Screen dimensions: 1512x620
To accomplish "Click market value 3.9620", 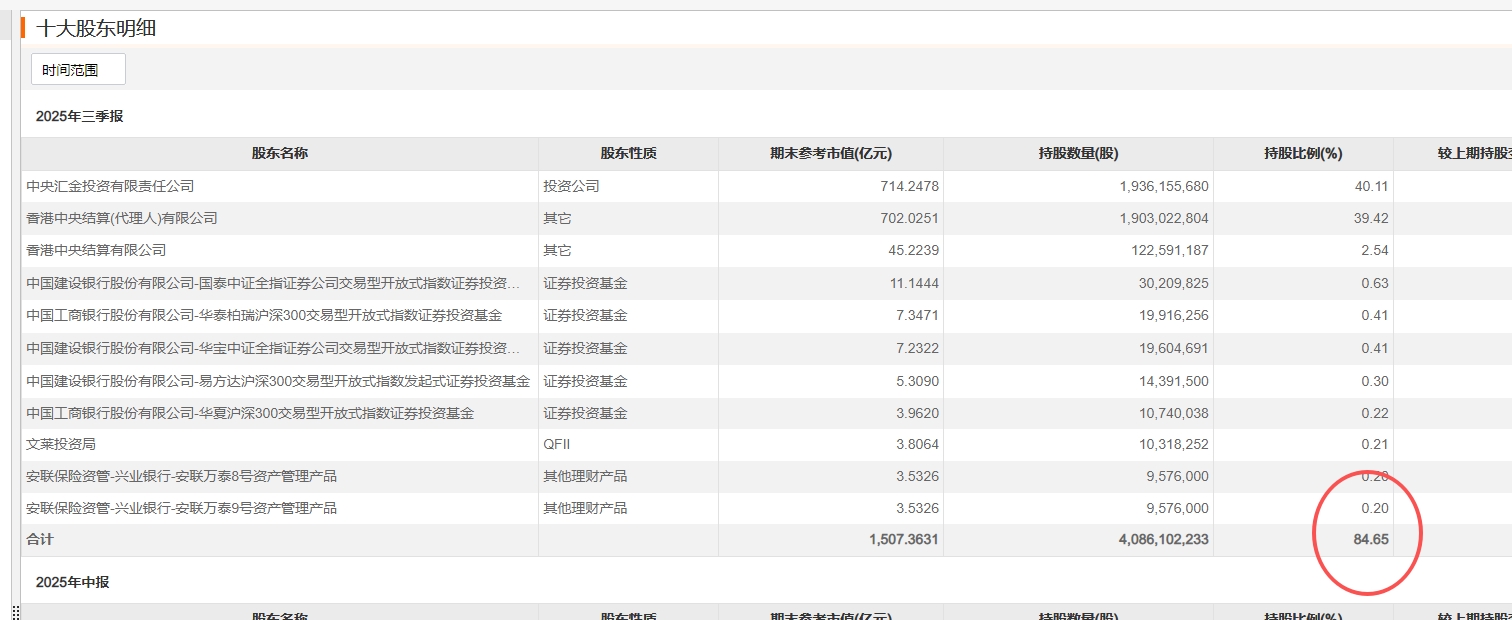I will [917, 413].
